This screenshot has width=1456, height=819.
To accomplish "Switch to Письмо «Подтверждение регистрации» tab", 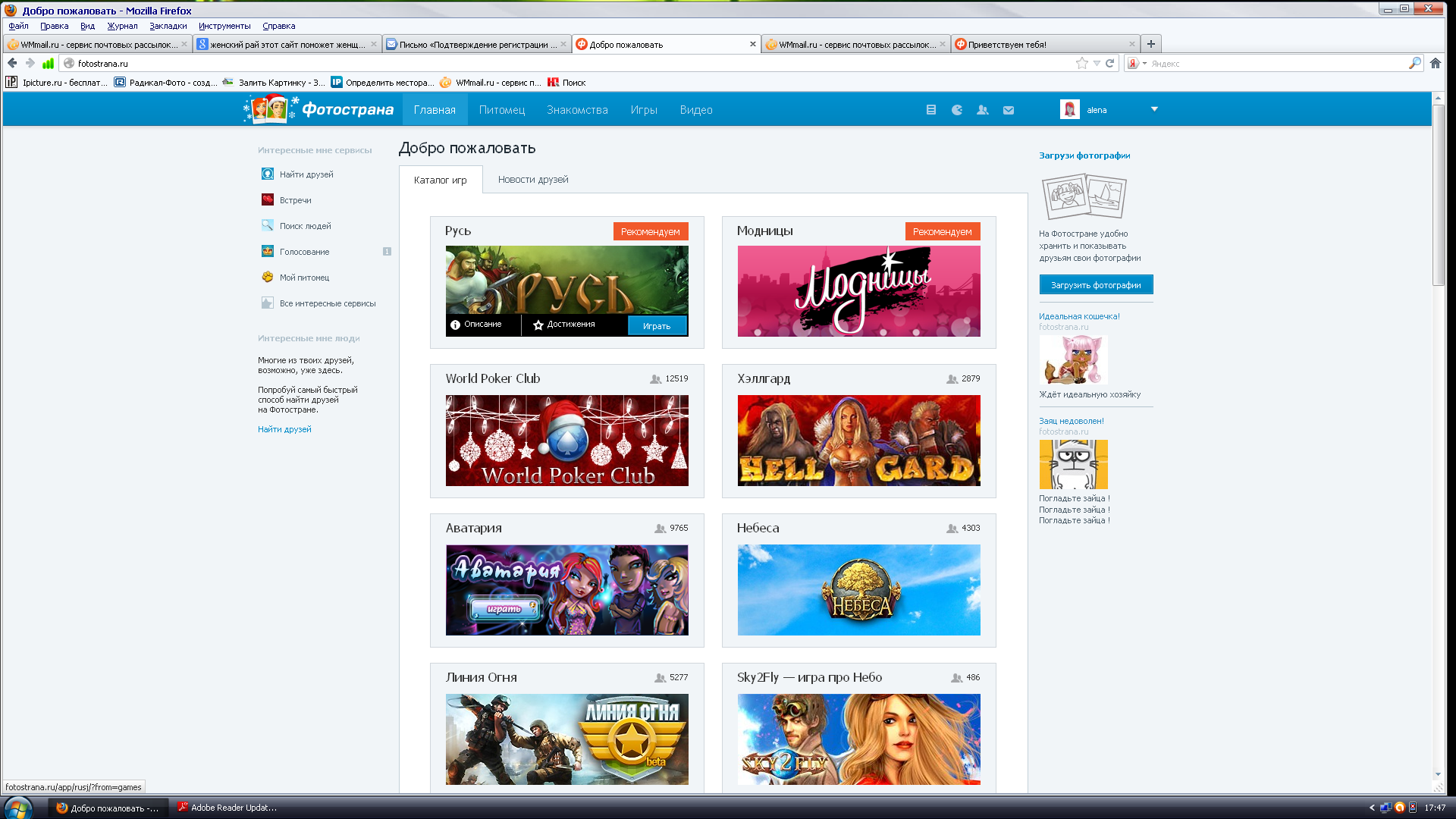I will click(x=477, y=44).
